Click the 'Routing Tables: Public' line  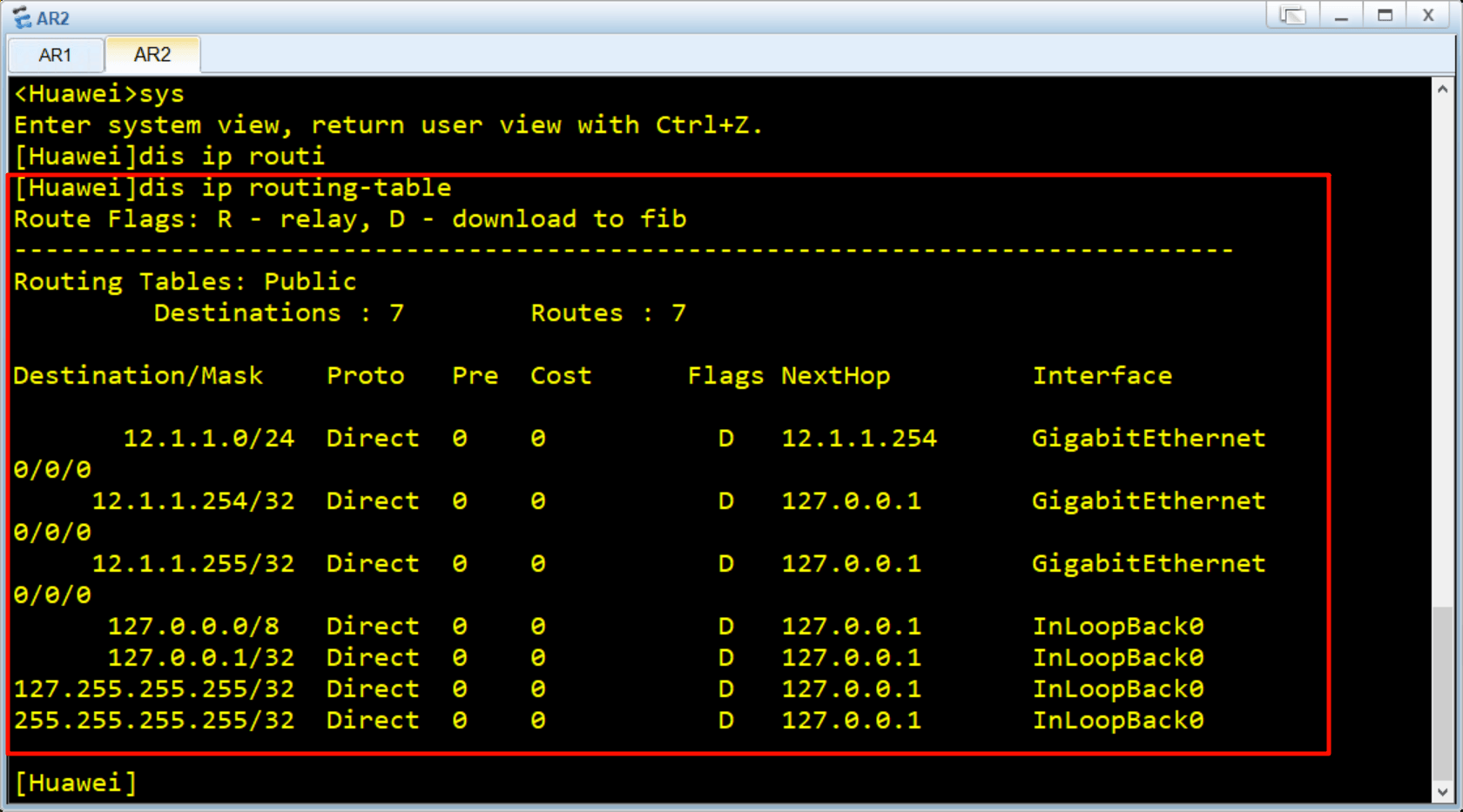(x=185, y=282)
